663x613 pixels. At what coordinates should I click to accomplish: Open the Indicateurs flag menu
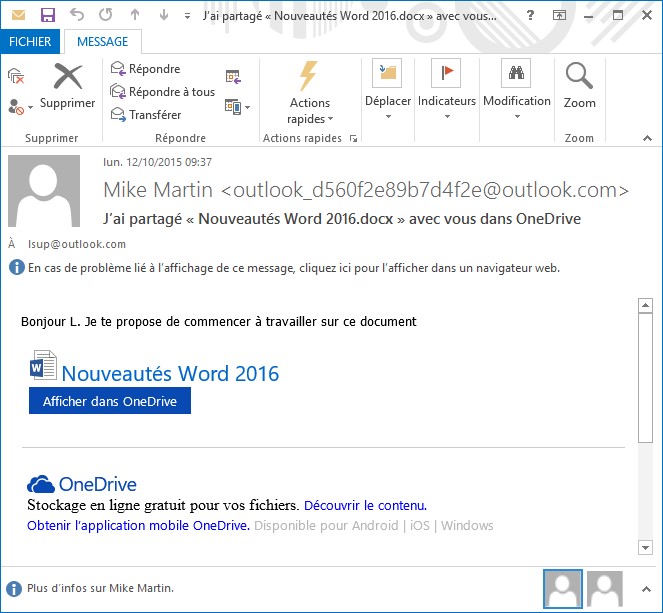click(447, 89)
